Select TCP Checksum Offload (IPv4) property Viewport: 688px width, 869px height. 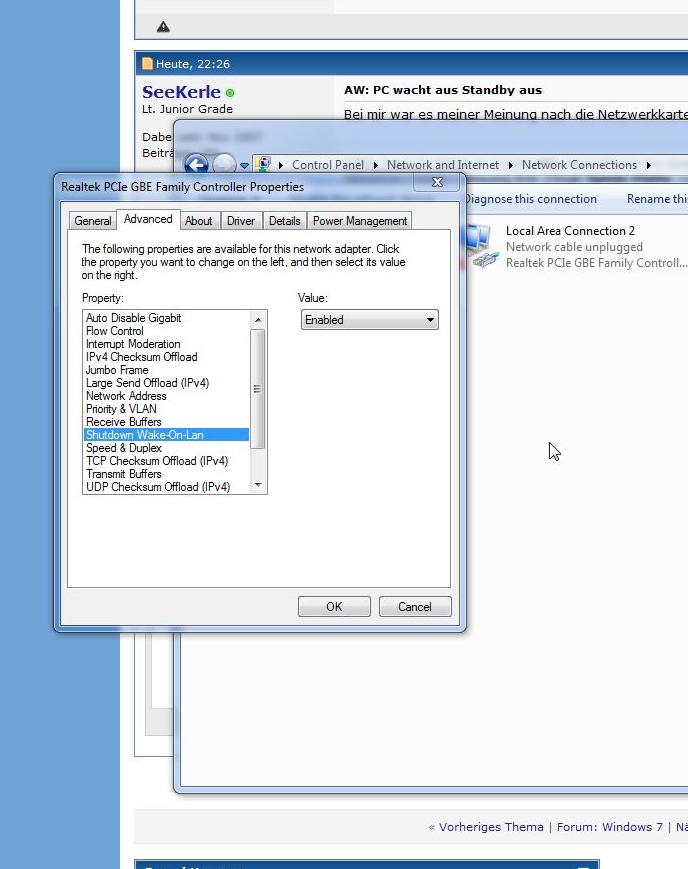166,461
